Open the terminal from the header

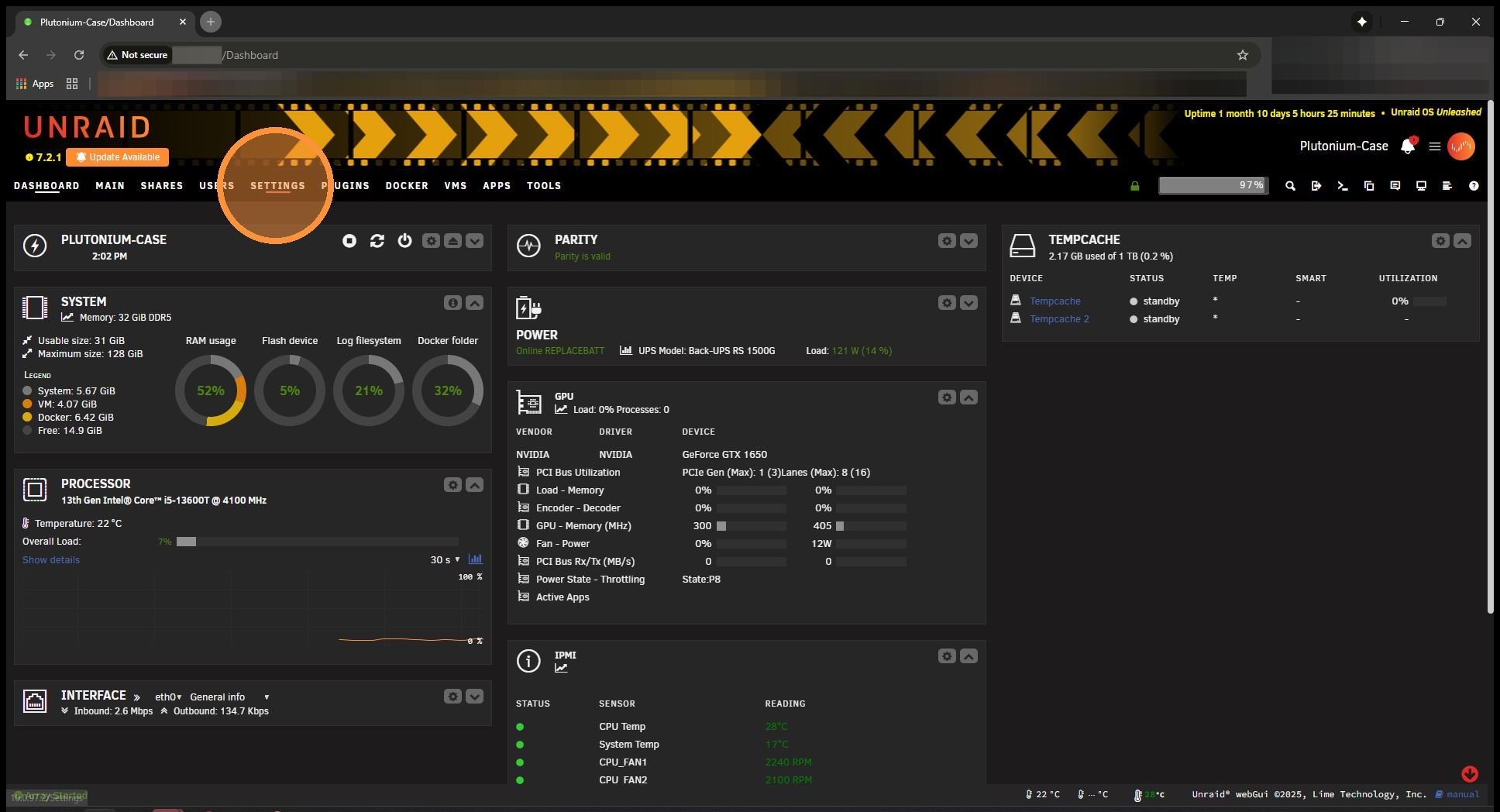(x=1343, y=186)
